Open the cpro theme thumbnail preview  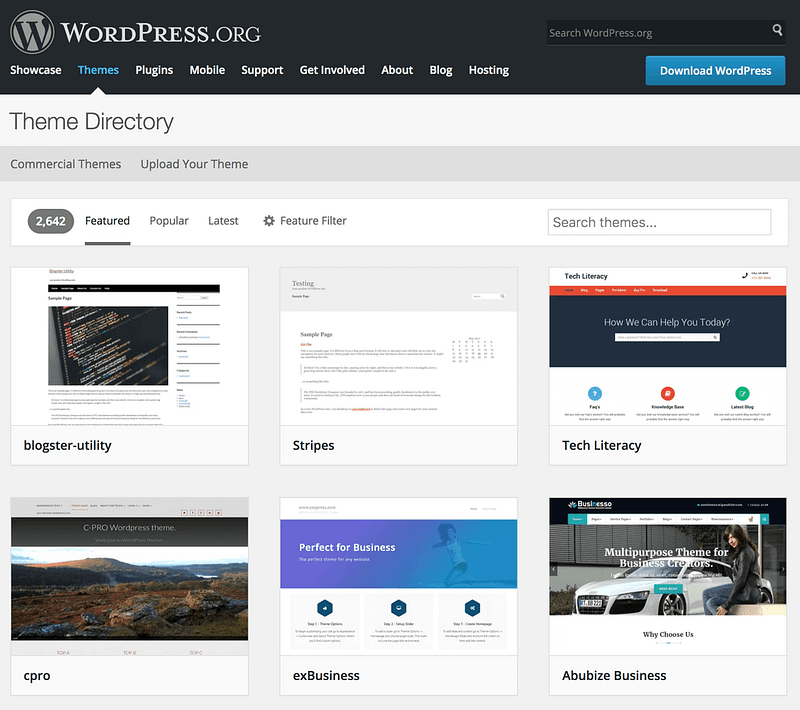[x=129, y=575]
